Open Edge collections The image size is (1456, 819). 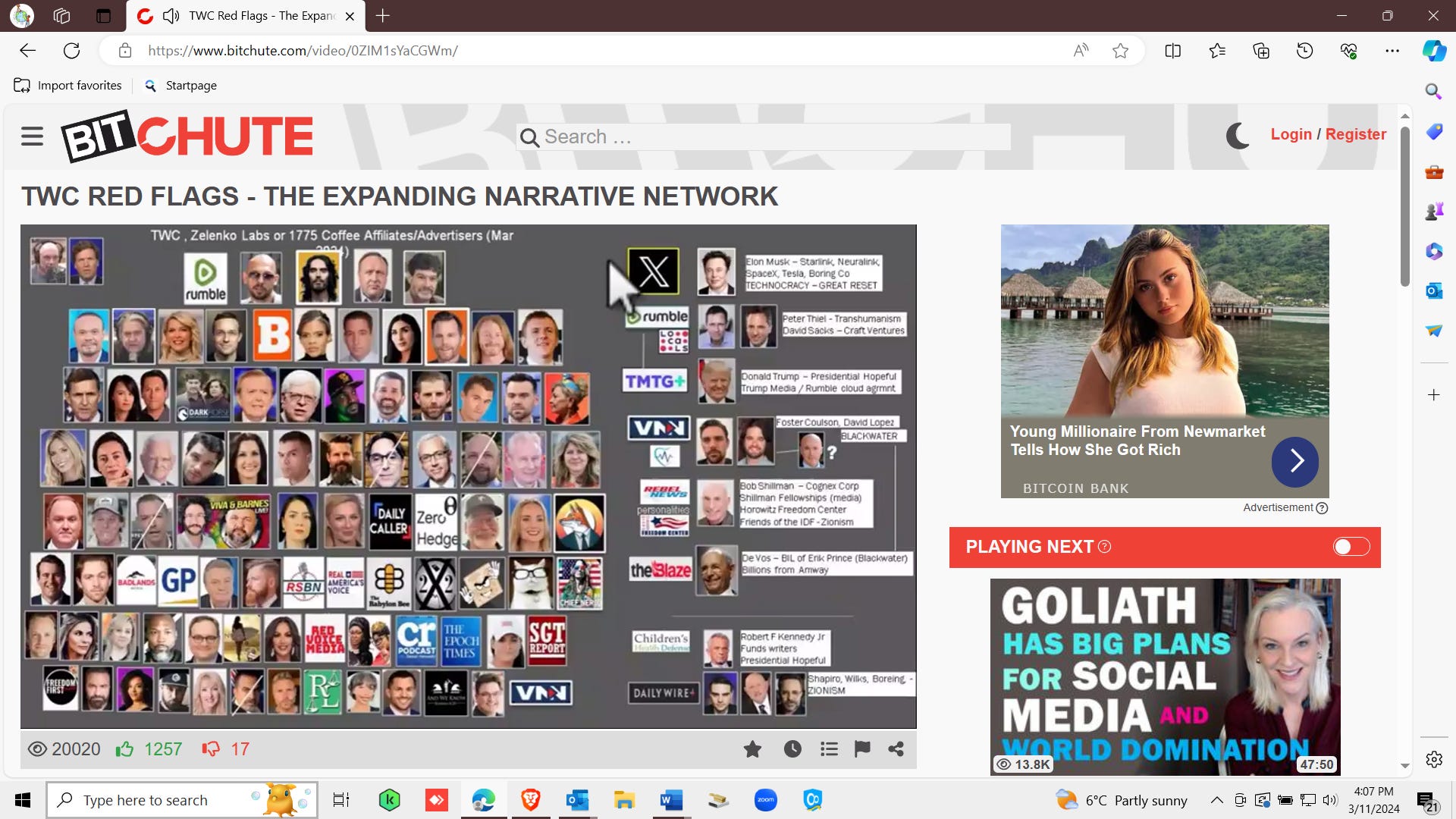coord(1261,51)
